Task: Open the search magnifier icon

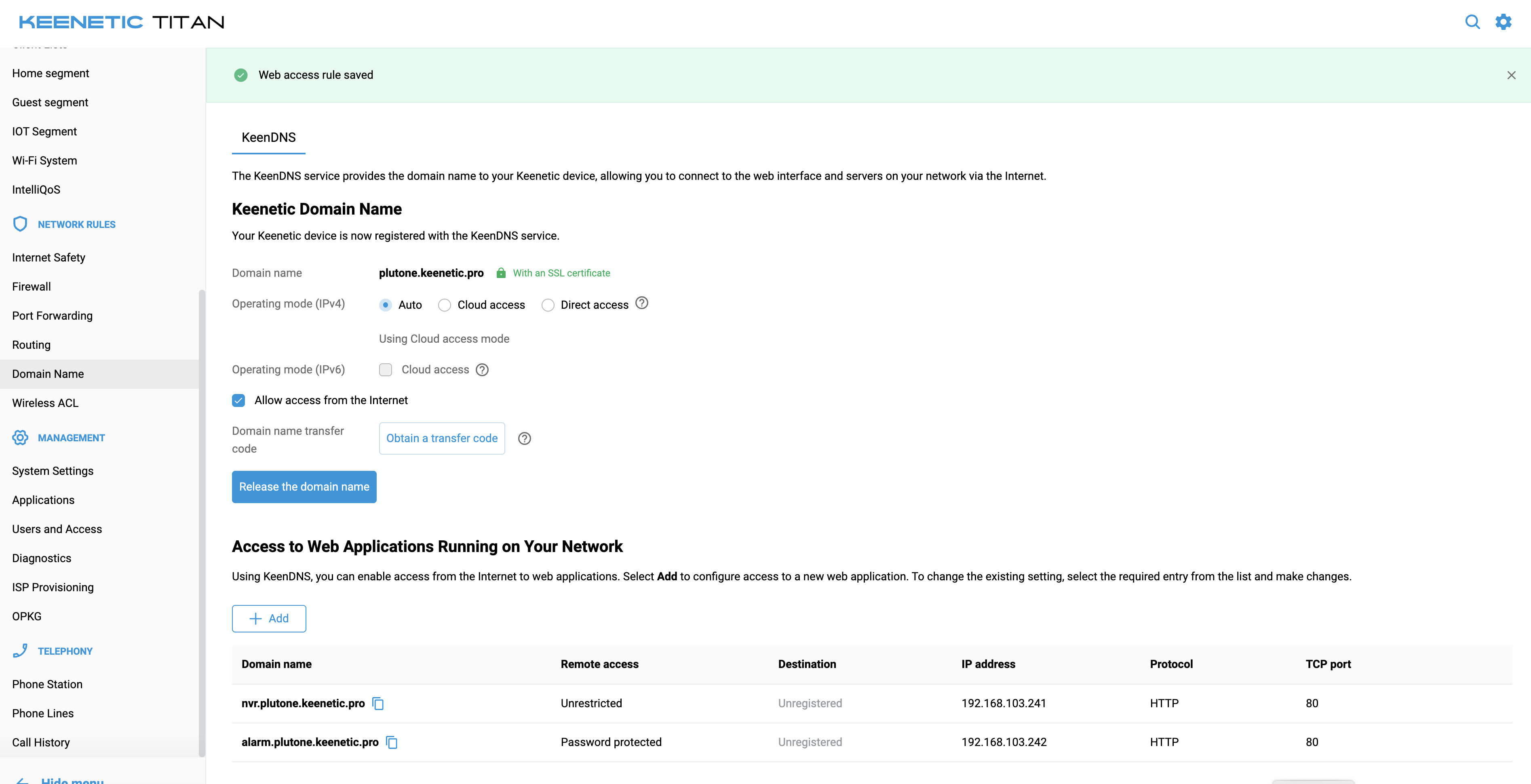Action: pos(1472,22)
